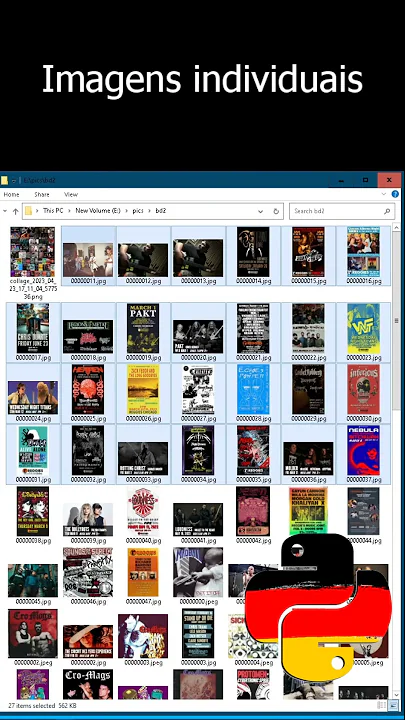This screenshot has width=405, height=720.
Task: Navigate to the pics breadcrumb
Action: (138, 211)
